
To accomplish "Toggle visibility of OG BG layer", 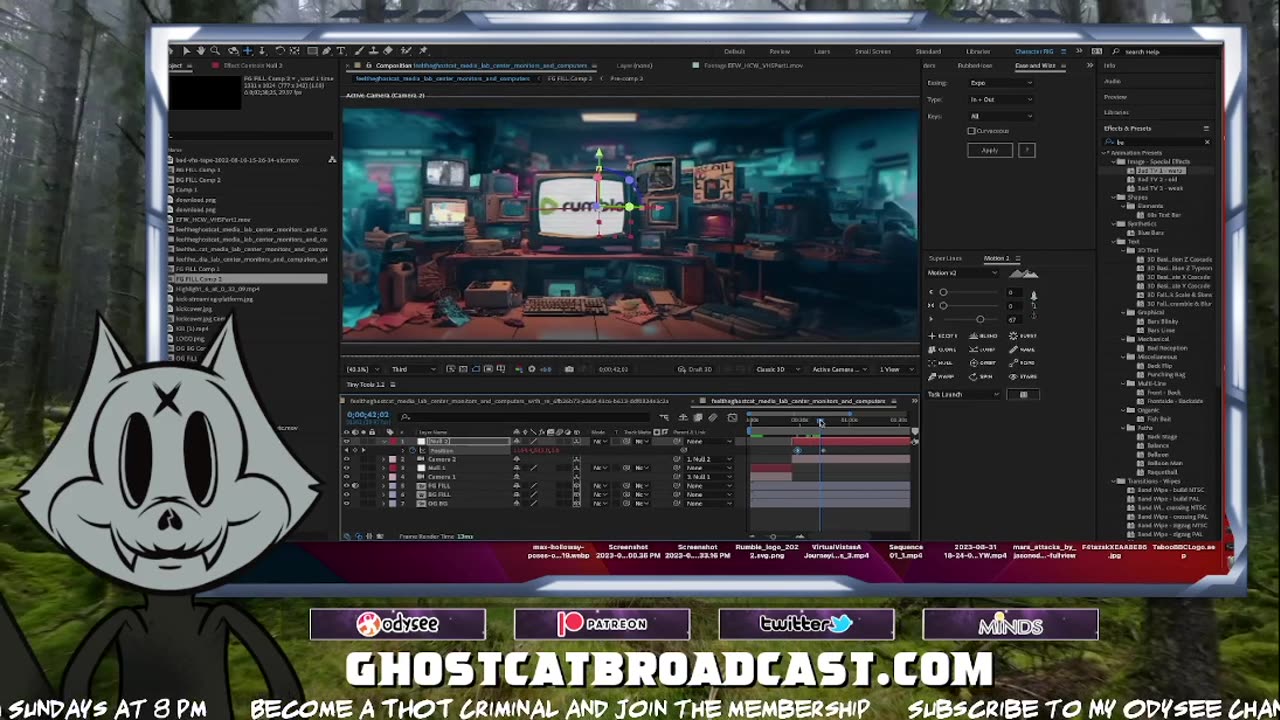I will [x=347, y=503].
